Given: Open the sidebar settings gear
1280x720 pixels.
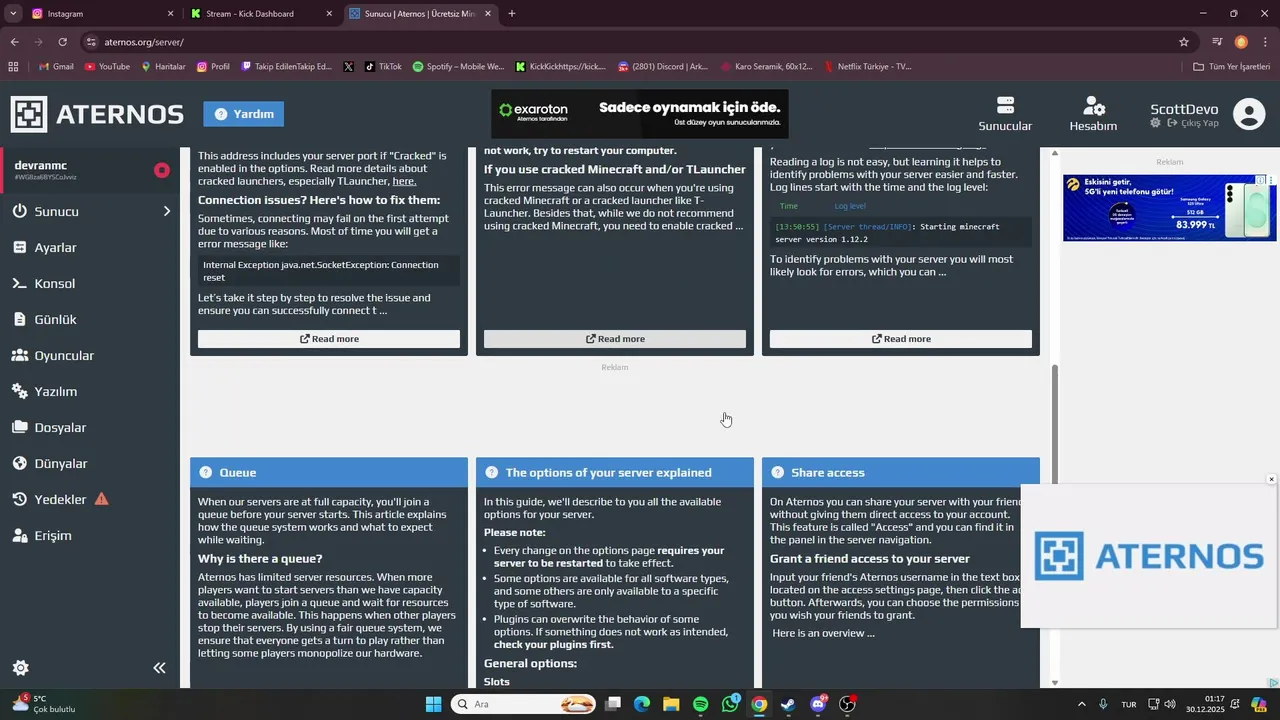Looking at the screenshot, I should 20,668.
